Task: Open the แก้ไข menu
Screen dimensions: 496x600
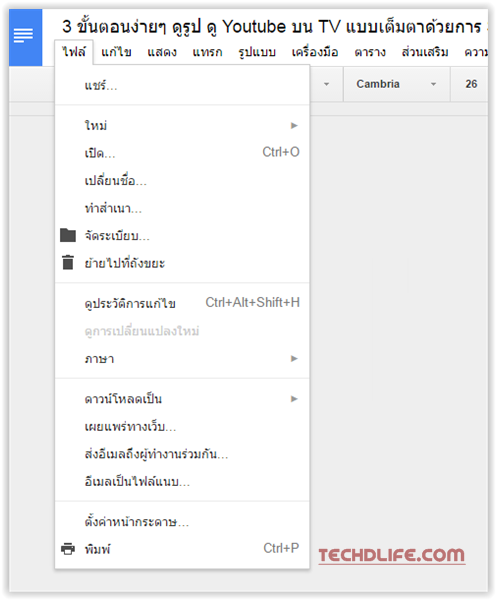Action: click(116, 52)
